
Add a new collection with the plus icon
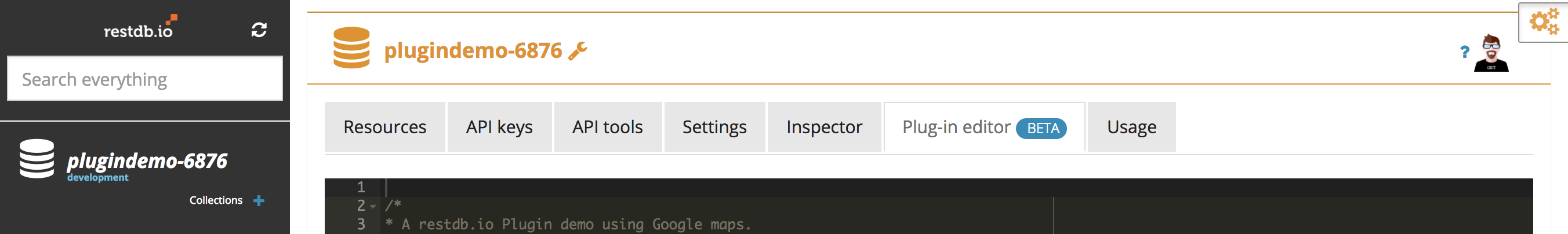coord(259,200)
